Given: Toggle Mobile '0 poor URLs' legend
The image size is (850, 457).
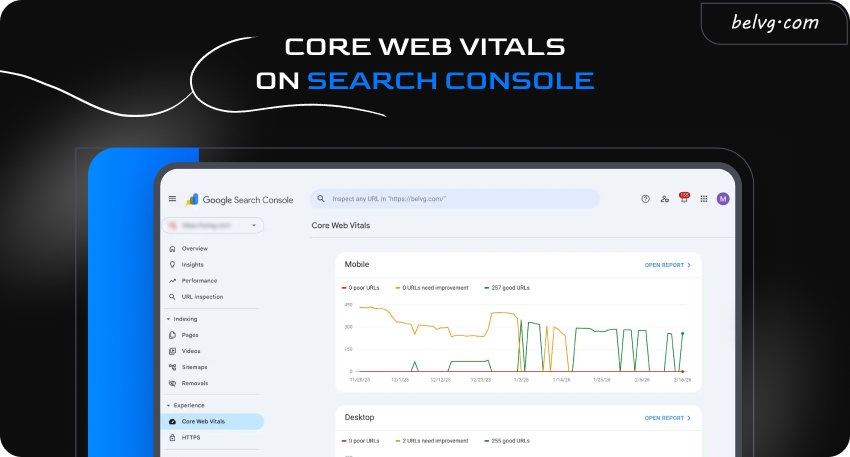Looking at the screenshot, I should tap(360, 288).
